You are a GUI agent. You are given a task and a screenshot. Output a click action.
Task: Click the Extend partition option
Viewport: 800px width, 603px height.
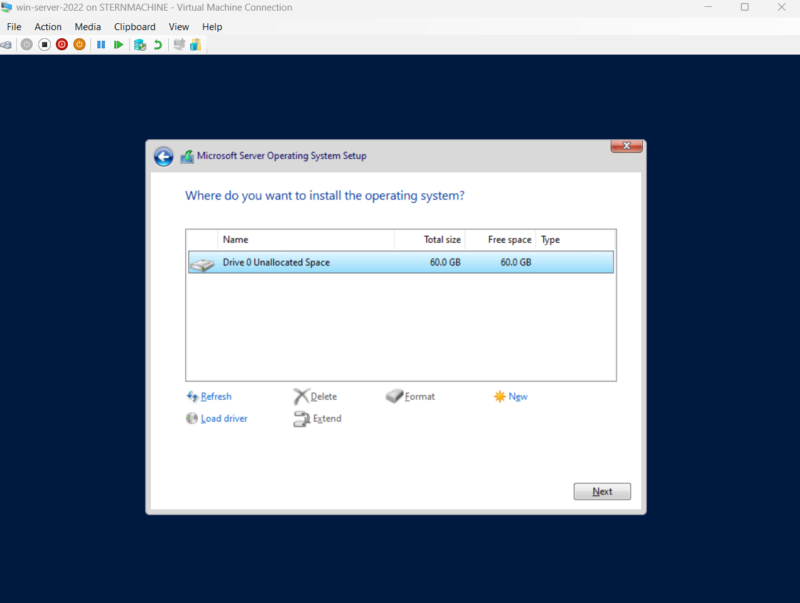pyautogui.click(x=317, y=418)
